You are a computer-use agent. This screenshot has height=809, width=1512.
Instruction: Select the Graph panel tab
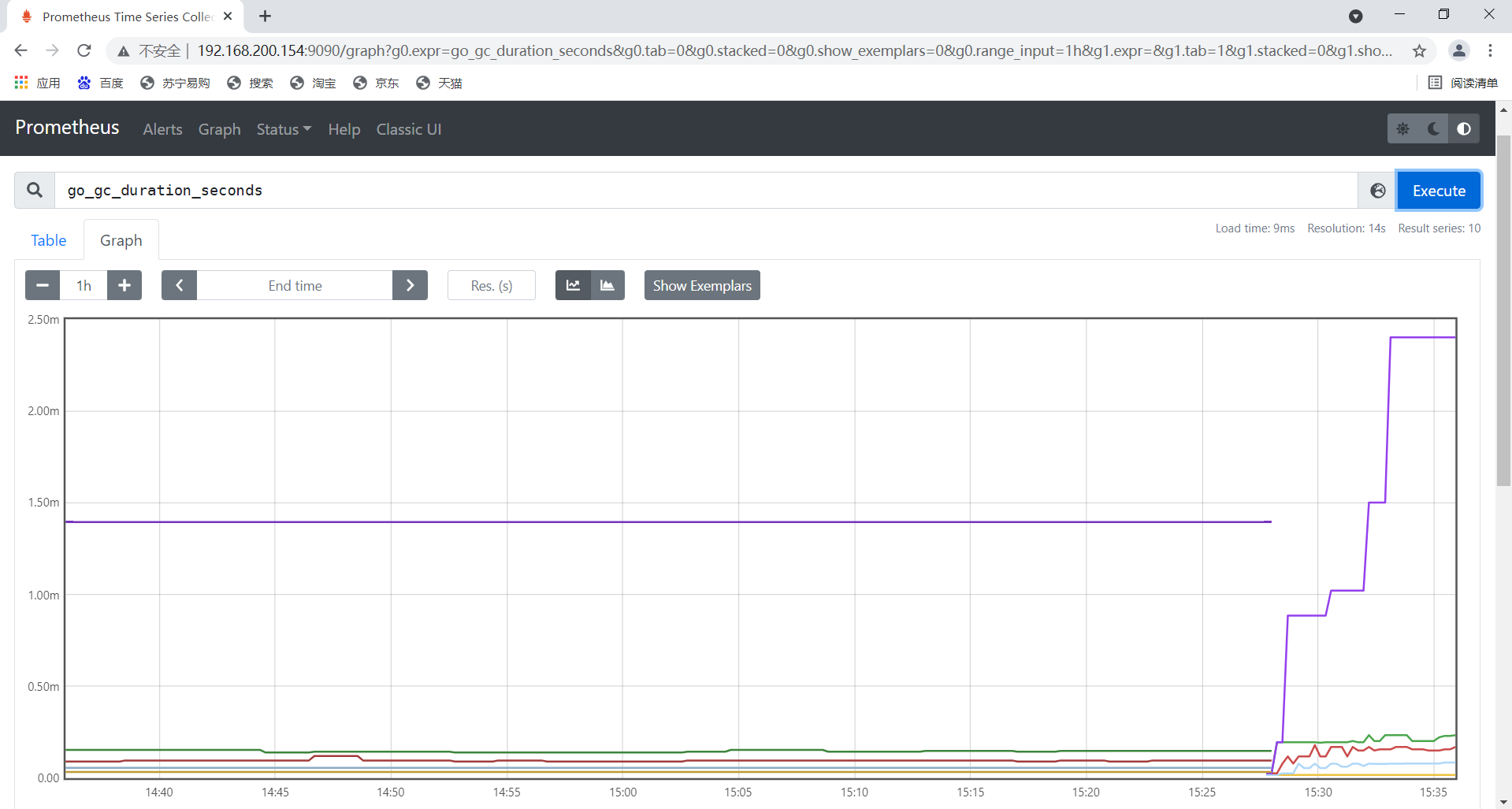[121, 240]
